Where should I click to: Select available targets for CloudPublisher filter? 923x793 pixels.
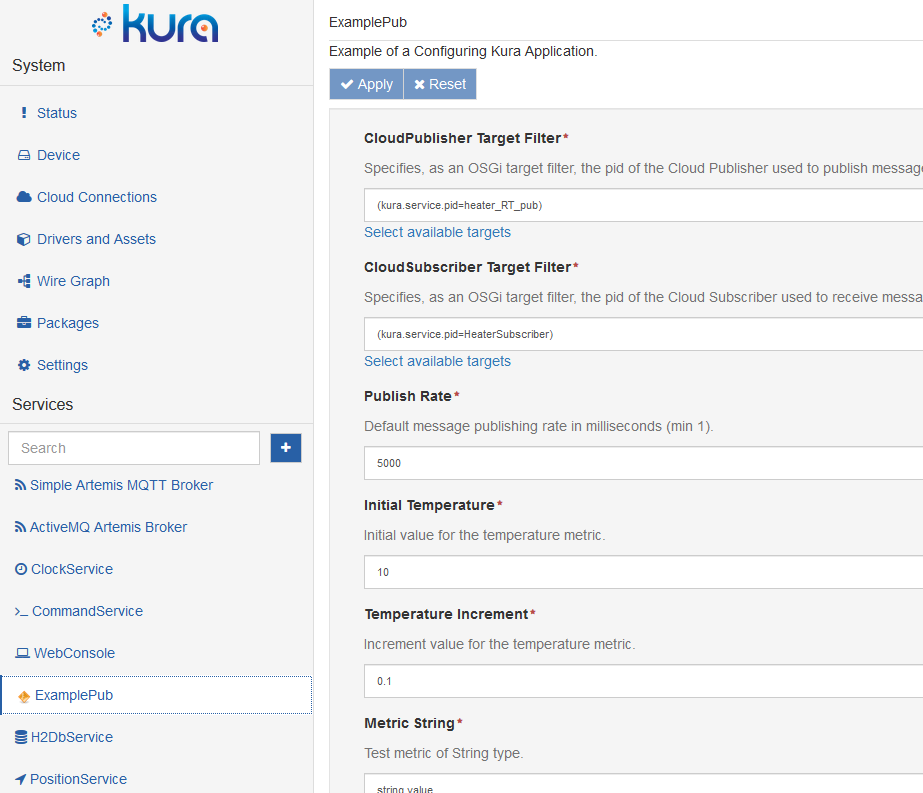(437, 233)
